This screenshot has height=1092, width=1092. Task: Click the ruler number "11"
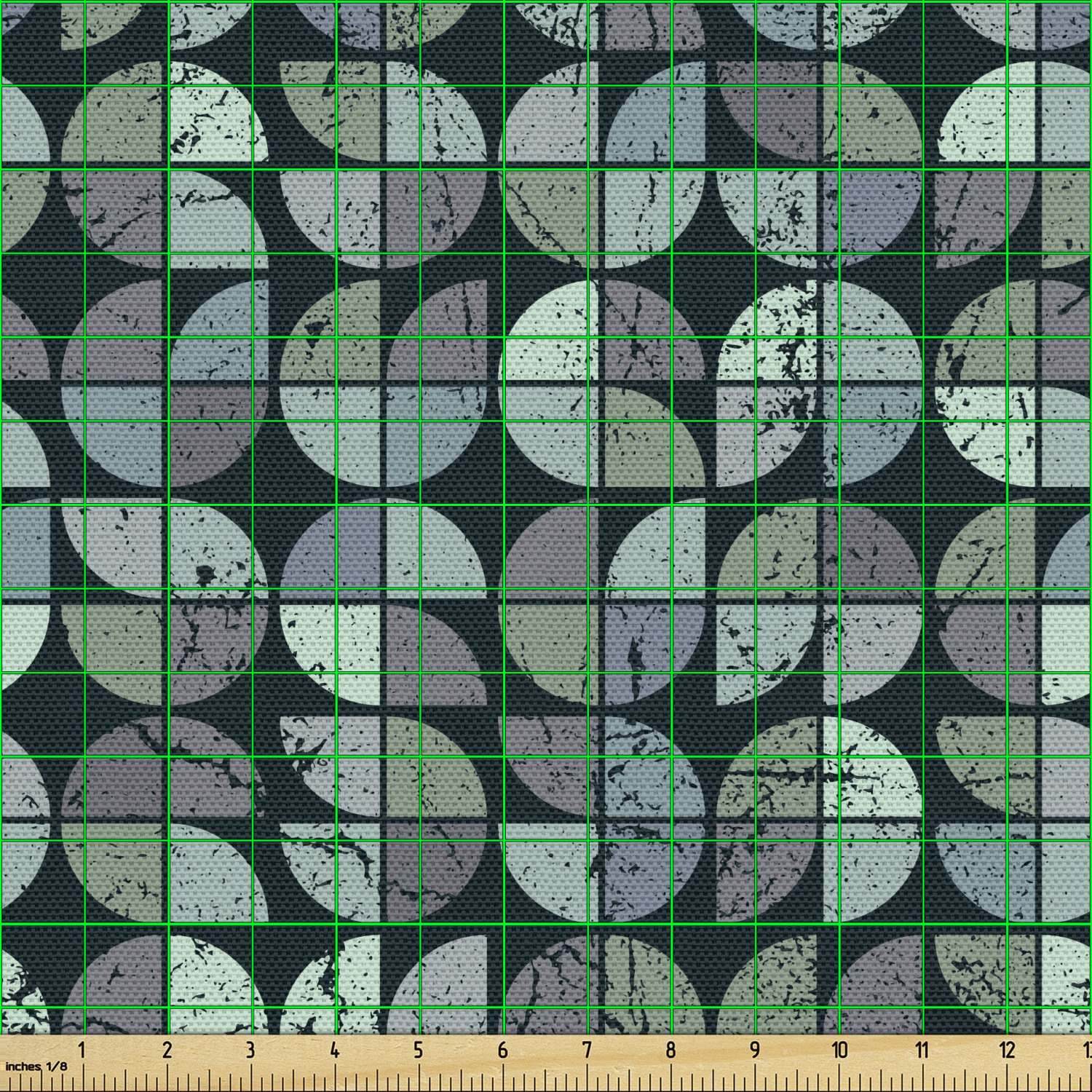[922, 1050]
